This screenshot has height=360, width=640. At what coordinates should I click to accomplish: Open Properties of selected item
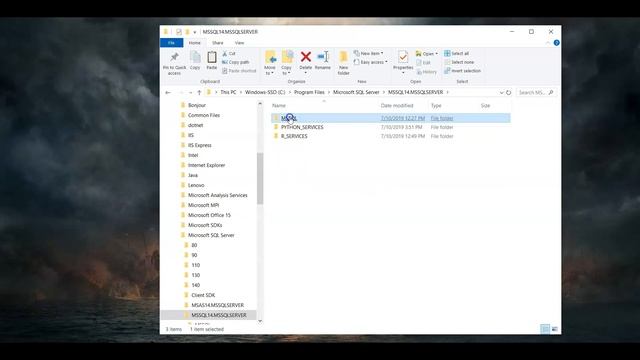pyautogui.click(x=403, y=62)
